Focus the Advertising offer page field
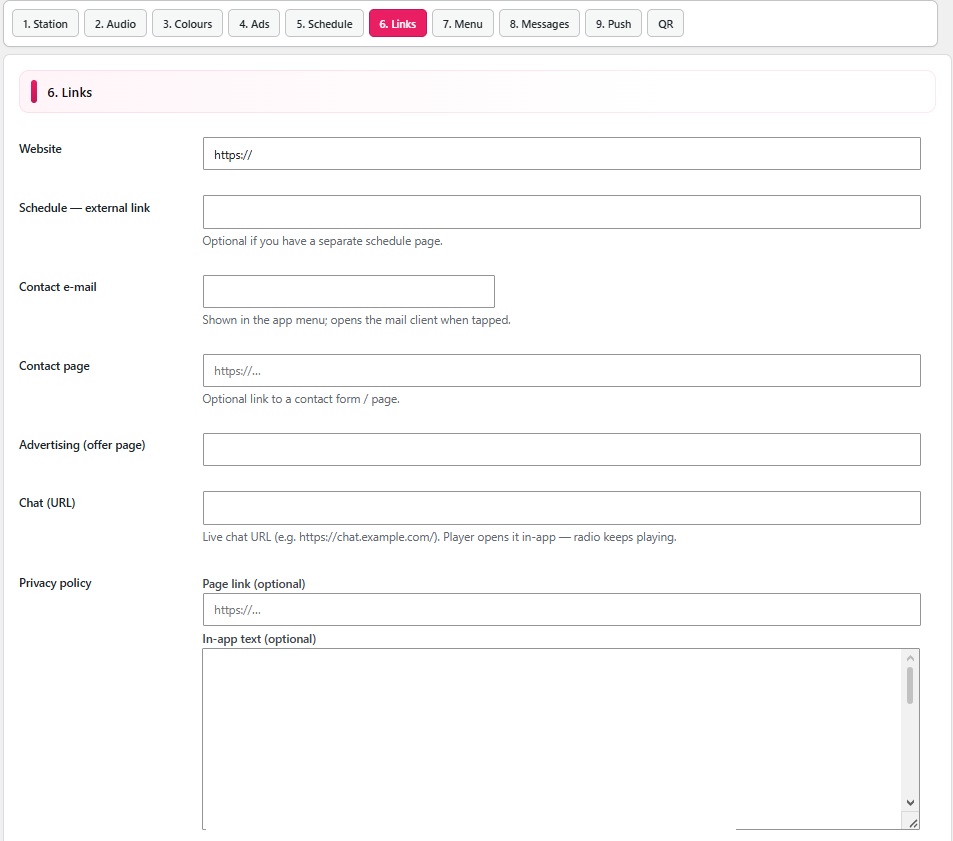Screen dimensions: 953x841 pos(562,450)
